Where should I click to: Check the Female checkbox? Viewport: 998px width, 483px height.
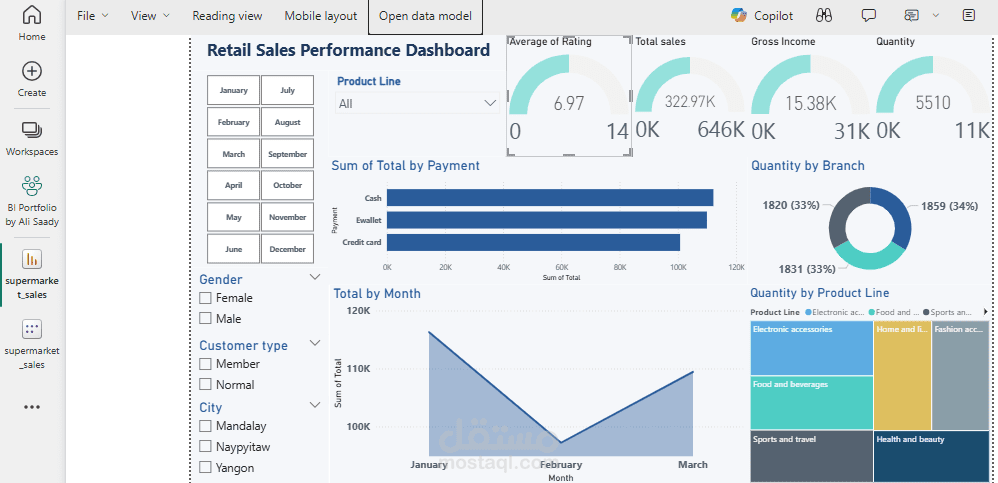[x=205, y=298]
